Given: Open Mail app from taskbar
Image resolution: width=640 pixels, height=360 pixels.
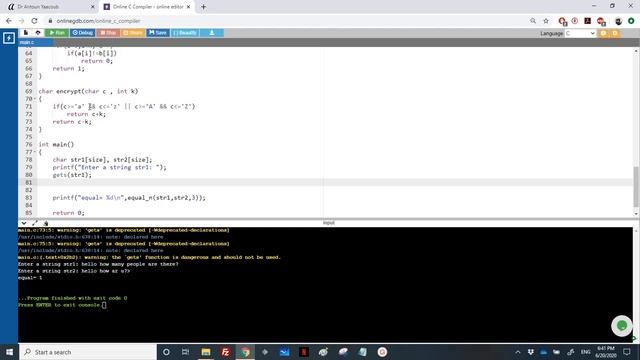Looking at the screenshot, I should [284, 352].
